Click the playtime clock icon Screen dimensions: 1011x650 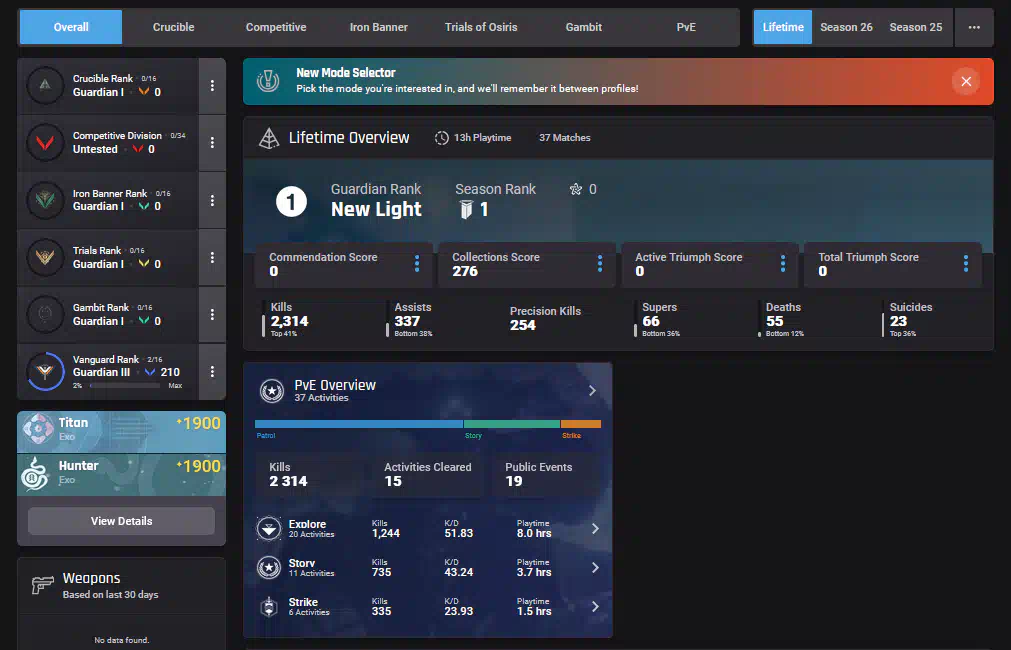coord(442,138)
